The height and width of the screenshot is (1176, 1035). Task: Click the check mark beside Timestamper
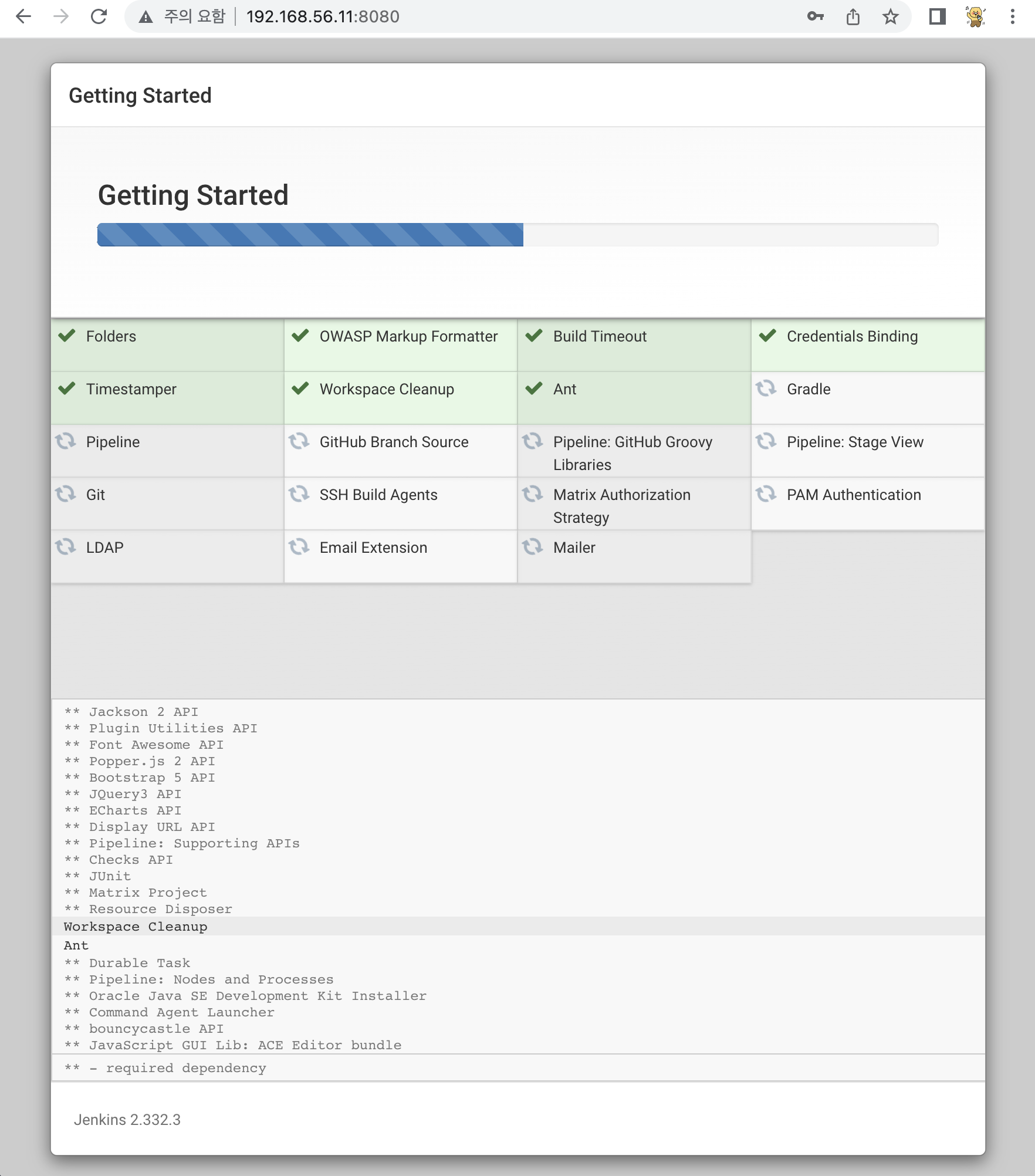coord(67,388)
